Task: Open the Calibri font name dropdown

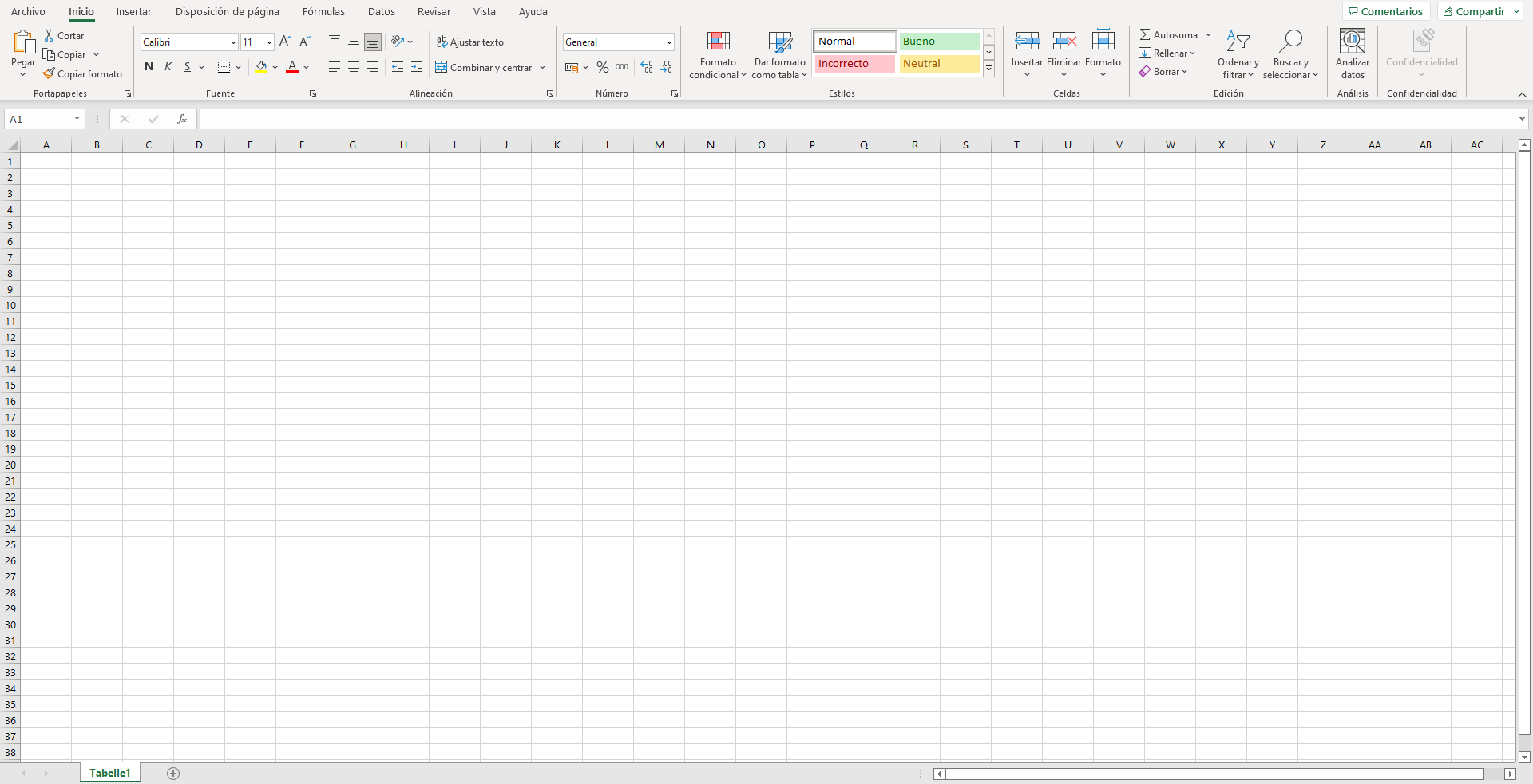Action: (233, 42)
